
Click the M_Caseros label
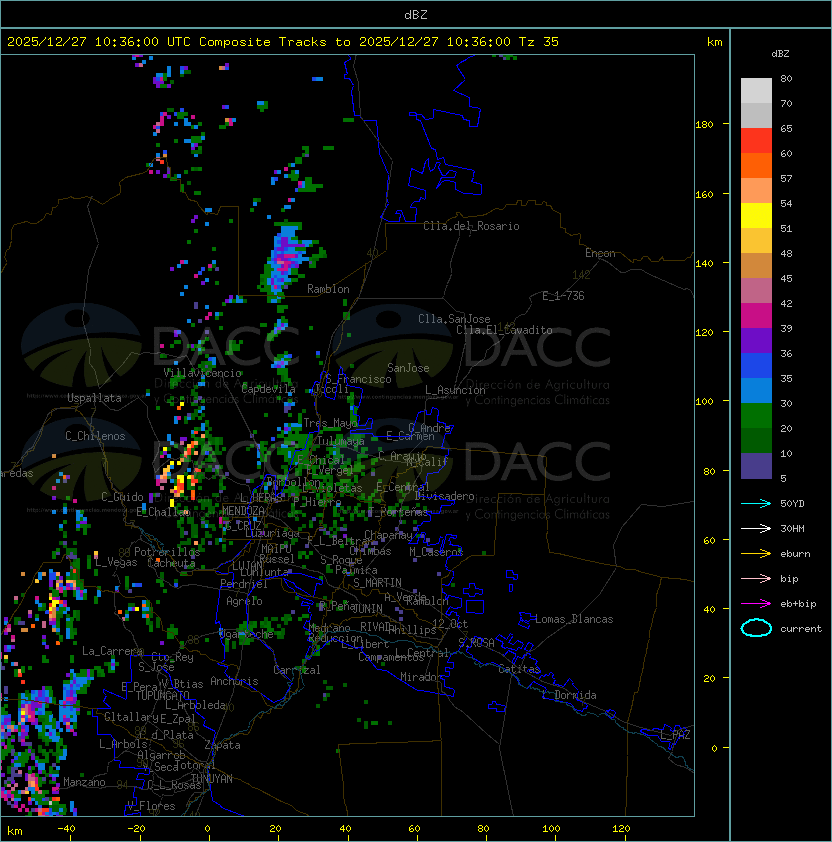(x=436, y=551)
